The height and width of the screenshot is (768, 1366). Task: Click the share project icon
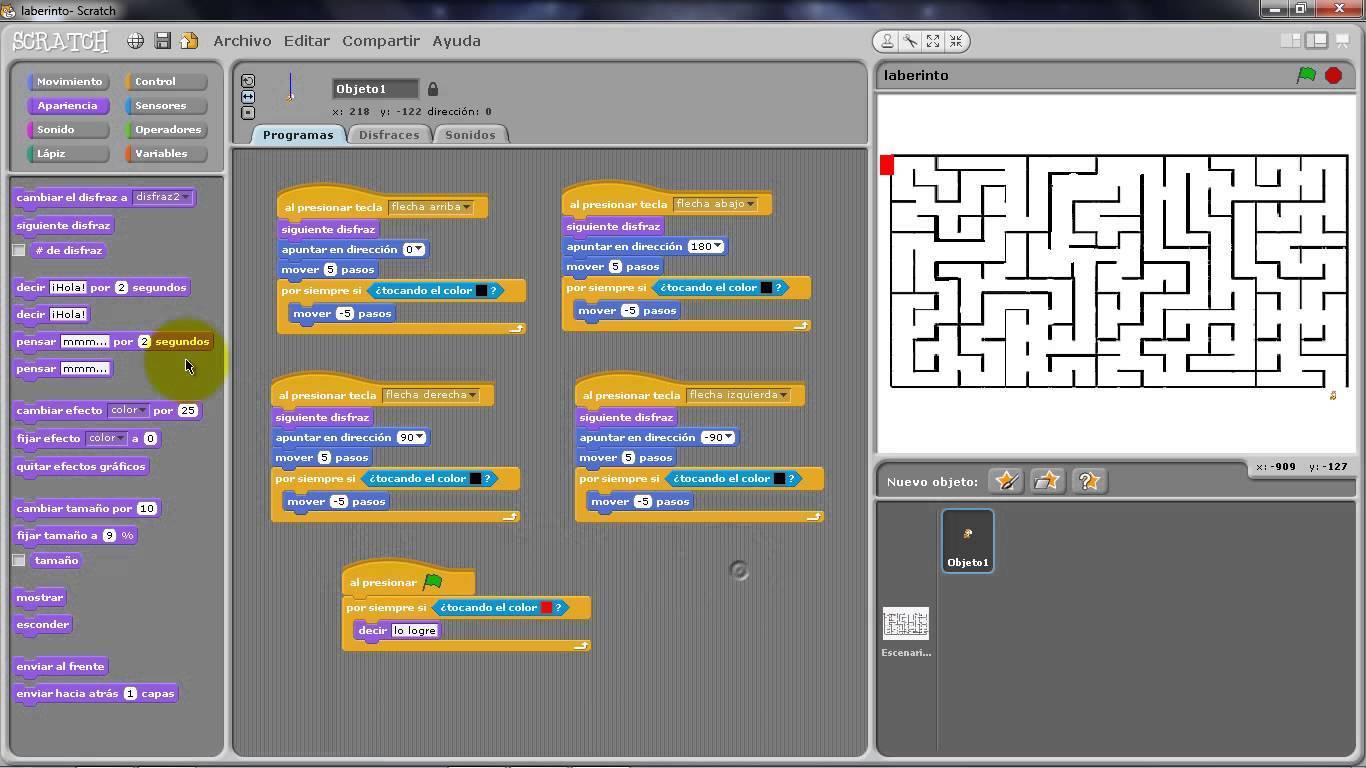pyautogui.click(x=189, y=41)
